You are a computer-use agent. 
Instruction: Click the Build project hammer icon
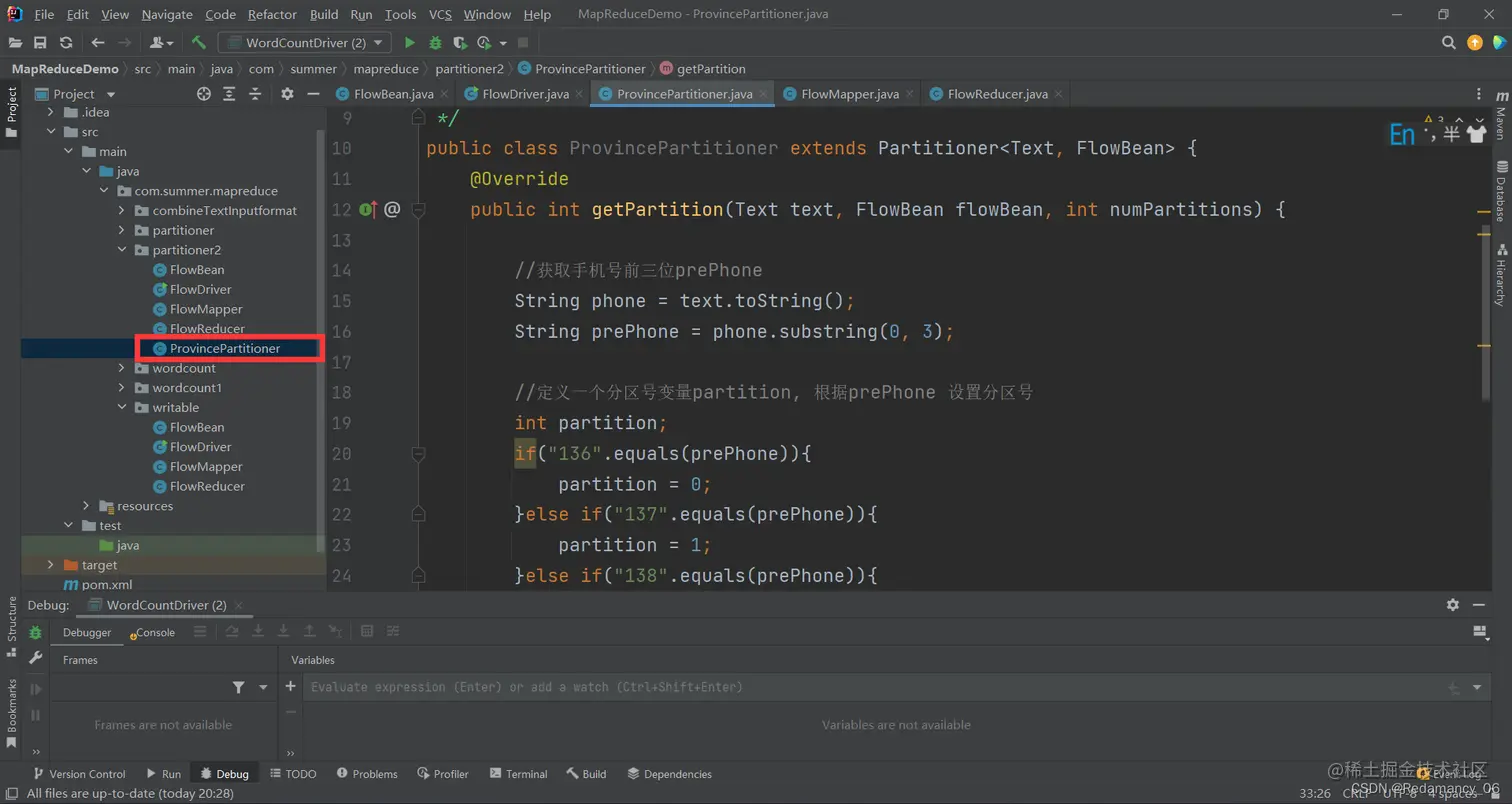[x=199, y=43]
